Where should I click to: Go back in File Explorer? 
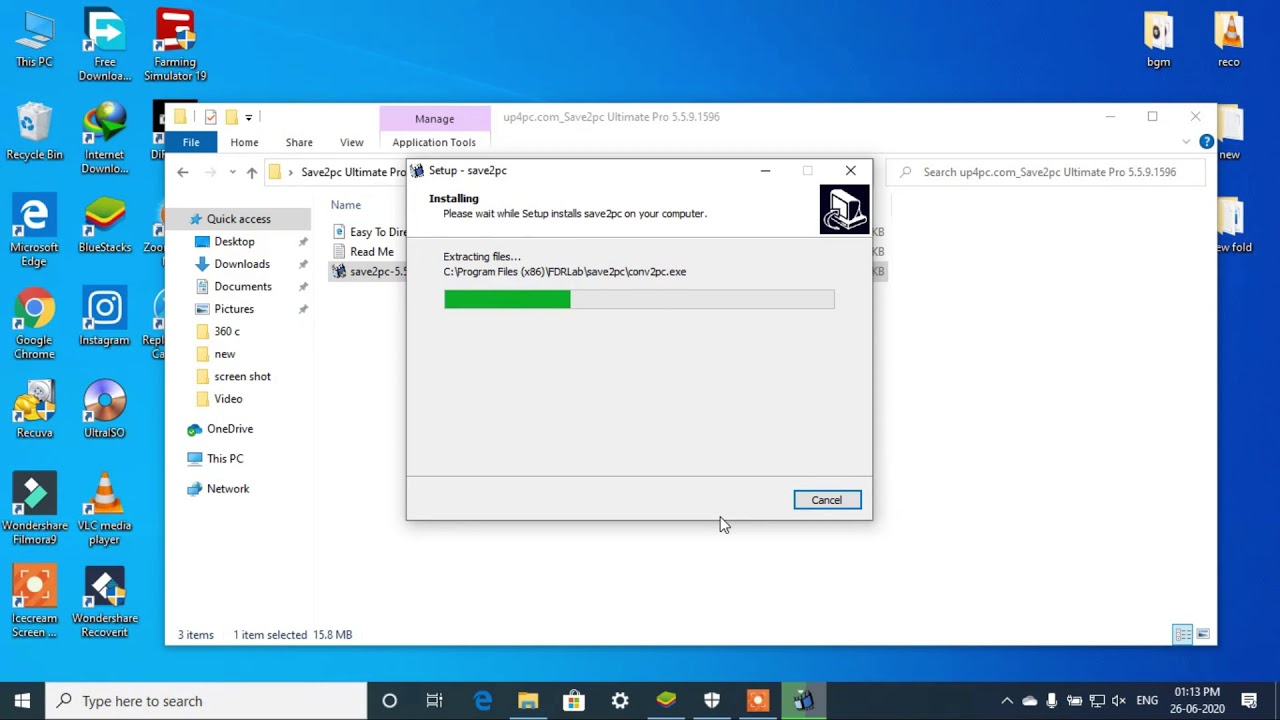tap(182, 172)
